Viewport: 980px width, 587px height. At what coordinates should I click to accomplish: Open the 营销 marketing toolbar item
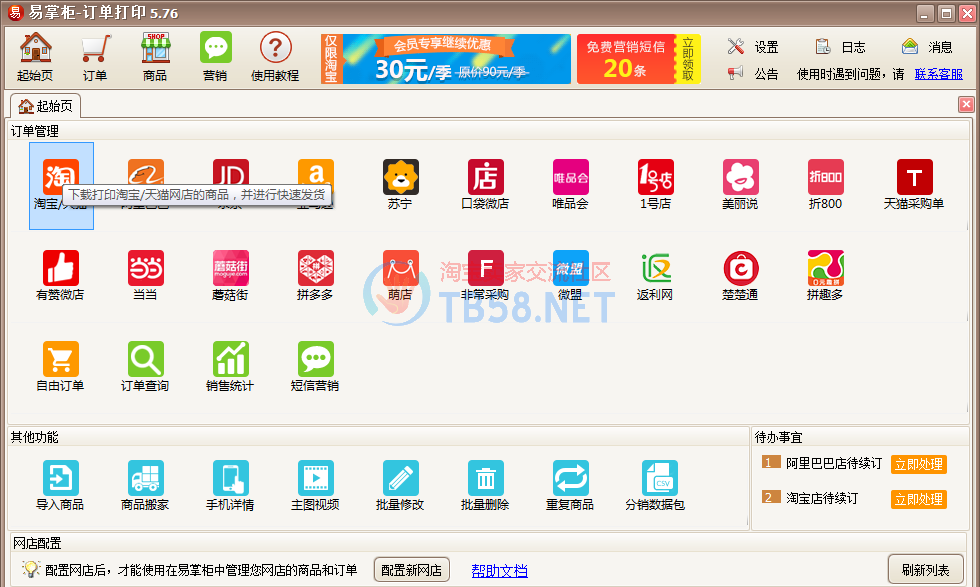215,58
